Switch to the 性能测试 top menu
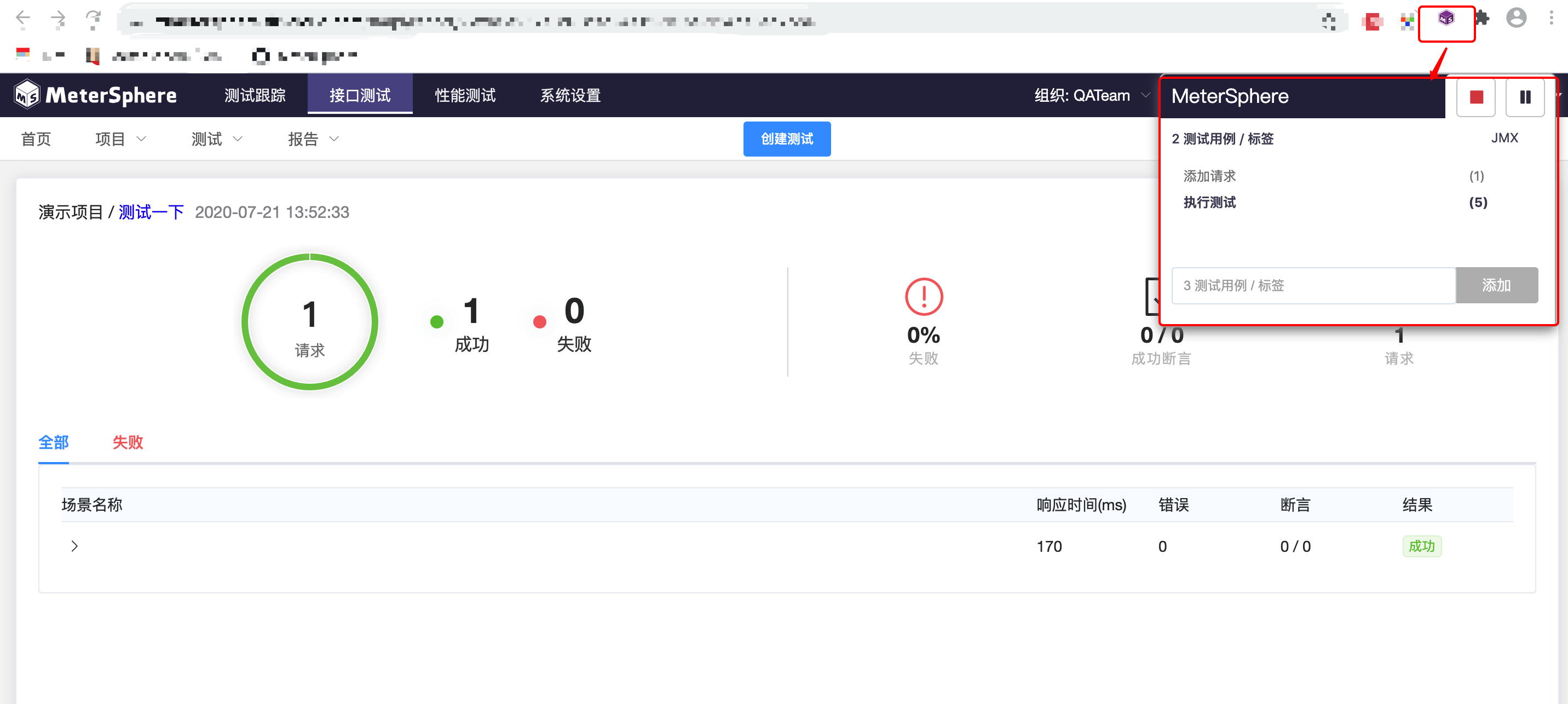Image resolution: width=1568 pixels, height=704 pixels. click(465, 96)
